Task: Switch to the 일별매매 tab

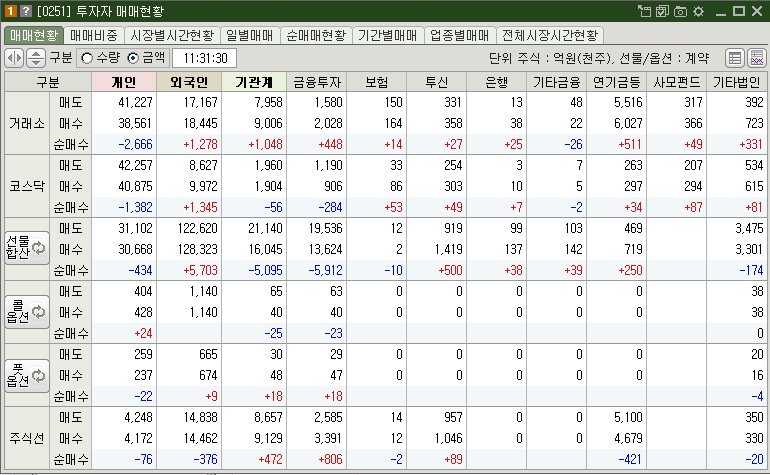Action: 249,35
